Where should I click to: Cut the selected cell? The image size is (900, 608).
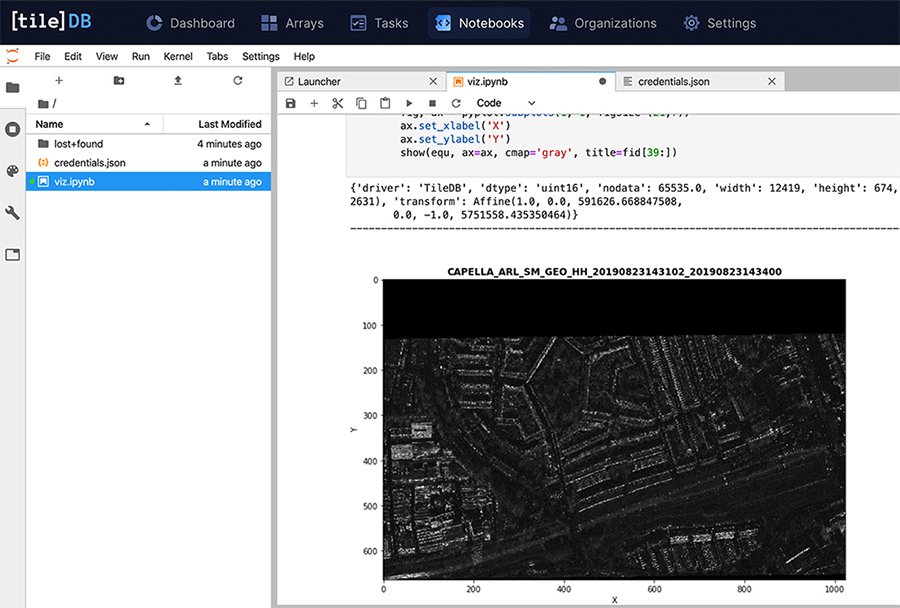pyautogui.click(x=337, y=103)
